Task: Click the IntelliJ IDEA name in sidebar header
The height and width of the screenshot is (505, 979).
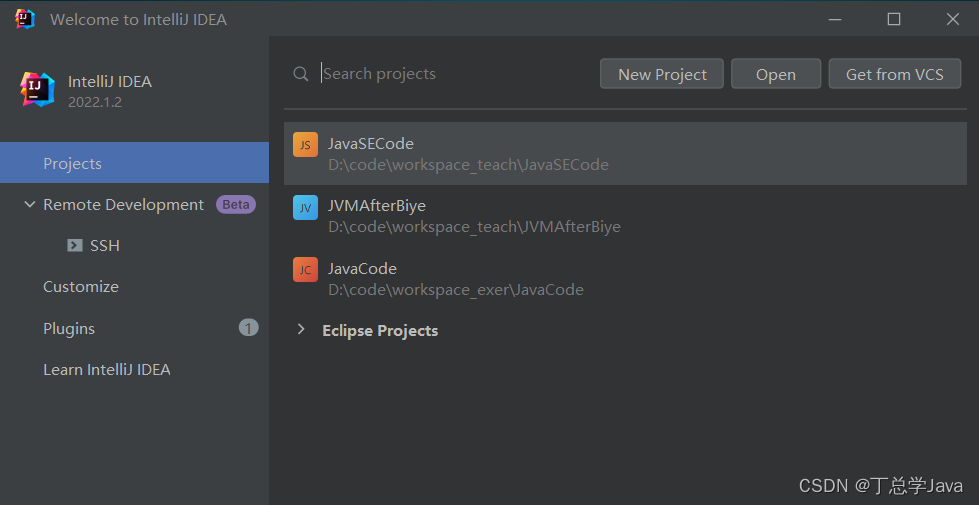Action: pos(110,82)
